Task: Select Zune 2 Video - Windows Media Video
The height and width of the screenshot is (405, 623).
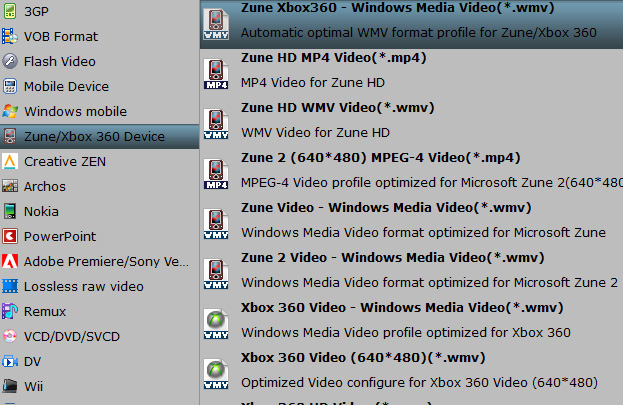Action: pos(411,274)
